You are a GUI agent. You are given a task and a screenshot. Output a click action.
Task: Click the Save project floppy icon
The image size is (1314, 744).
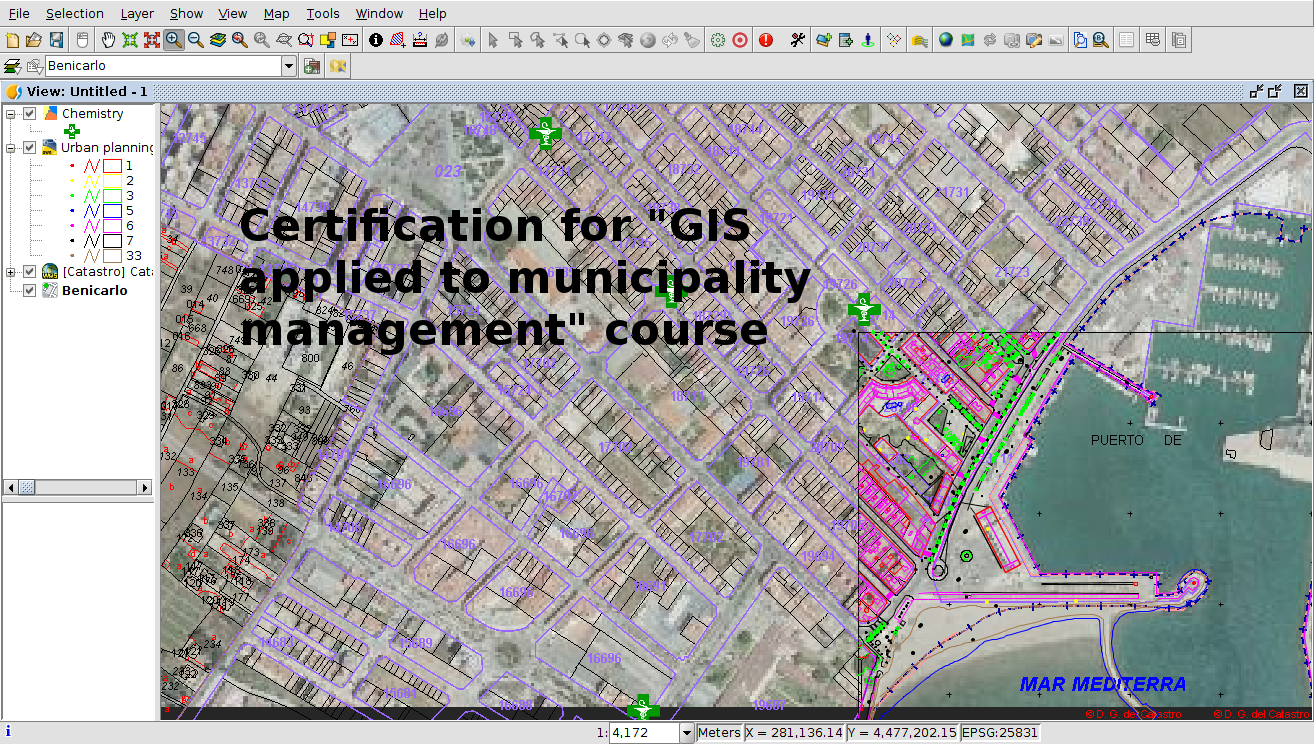click(x=56, y=40)
